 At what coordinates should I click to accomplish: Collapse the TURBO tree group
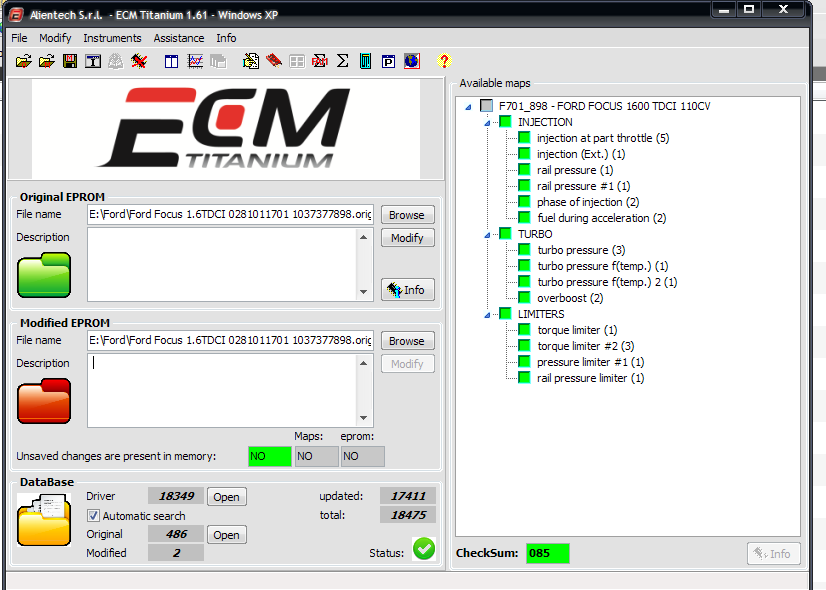[487, 235]
